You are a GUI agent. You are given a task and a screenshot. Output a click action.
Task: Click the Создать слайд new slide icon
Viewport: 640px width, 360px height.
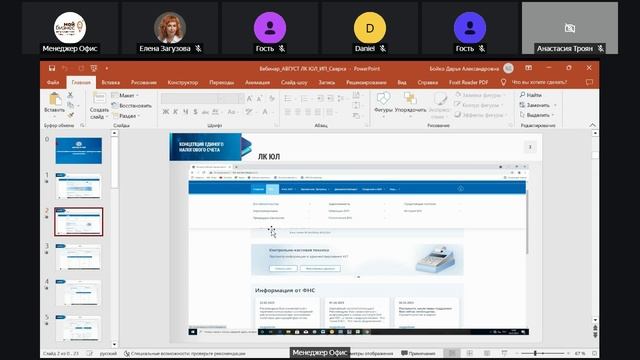99,98
